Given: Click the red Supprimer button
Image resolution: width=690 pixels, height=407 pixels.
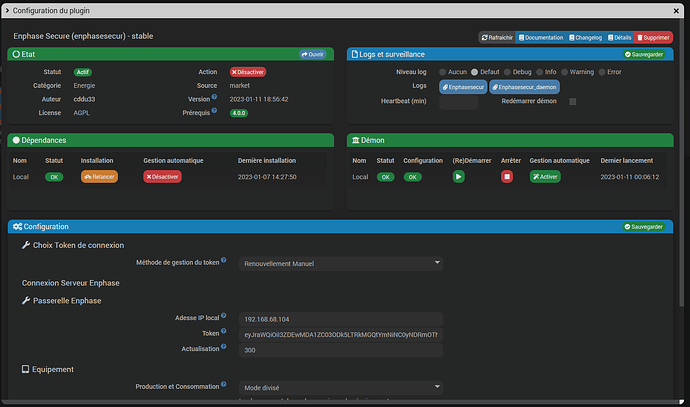Looking at the screenshot, I should point(653,37).
